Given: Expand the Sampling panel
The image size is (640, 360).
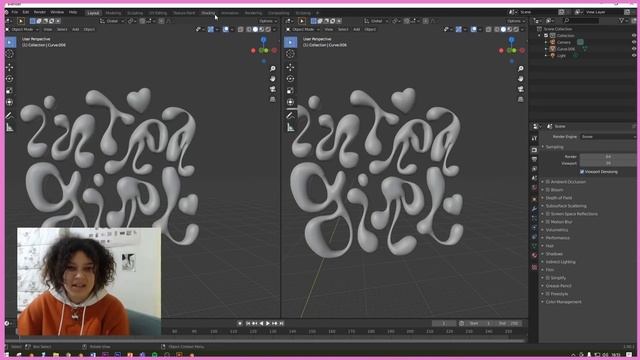Looking at the screenshot, I should point(553,147).
